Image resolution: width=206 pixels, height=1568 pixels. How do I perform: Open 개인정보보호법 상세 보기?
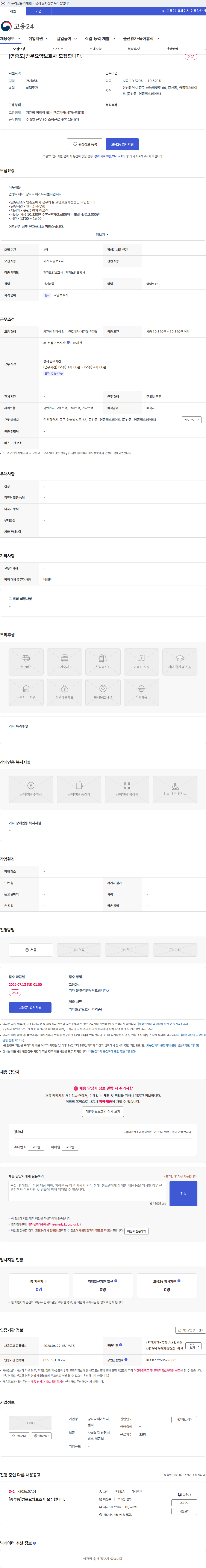click(x=103, y=1111)
